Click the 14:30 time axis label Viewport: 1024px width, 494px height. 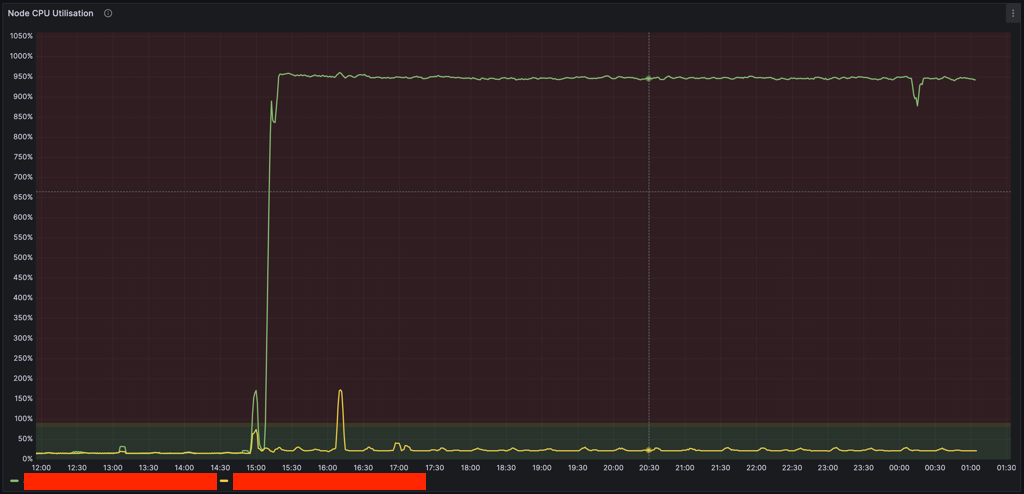pos(220,468)
